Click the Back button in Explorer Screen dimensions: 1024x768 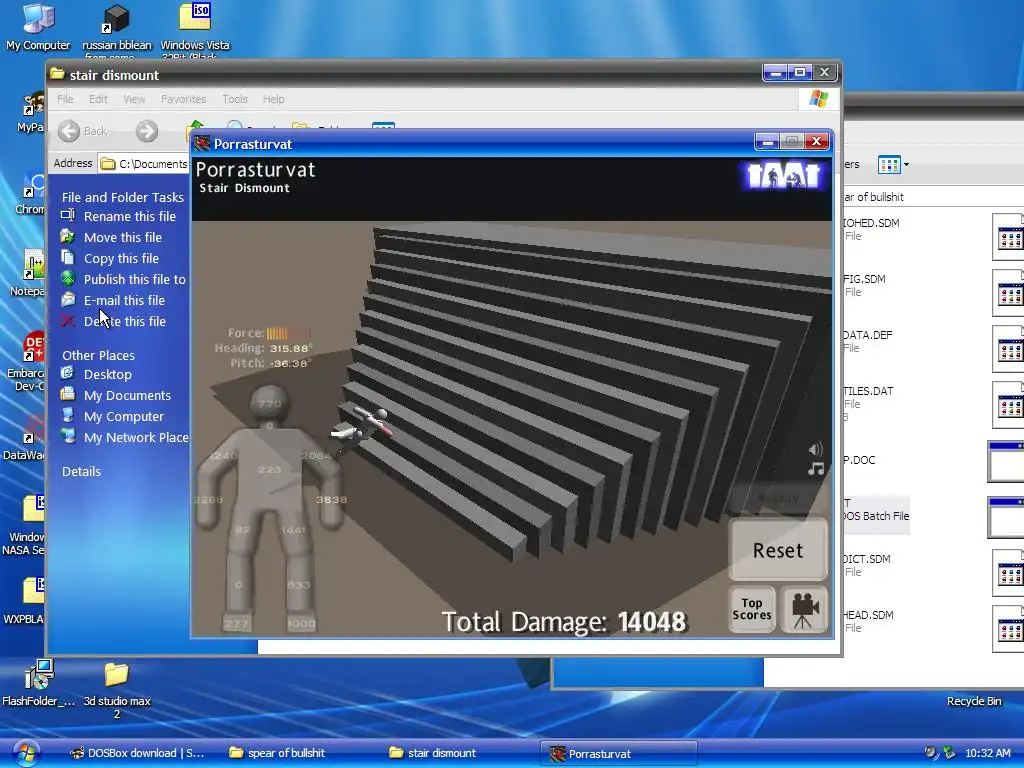pos(82,131)
